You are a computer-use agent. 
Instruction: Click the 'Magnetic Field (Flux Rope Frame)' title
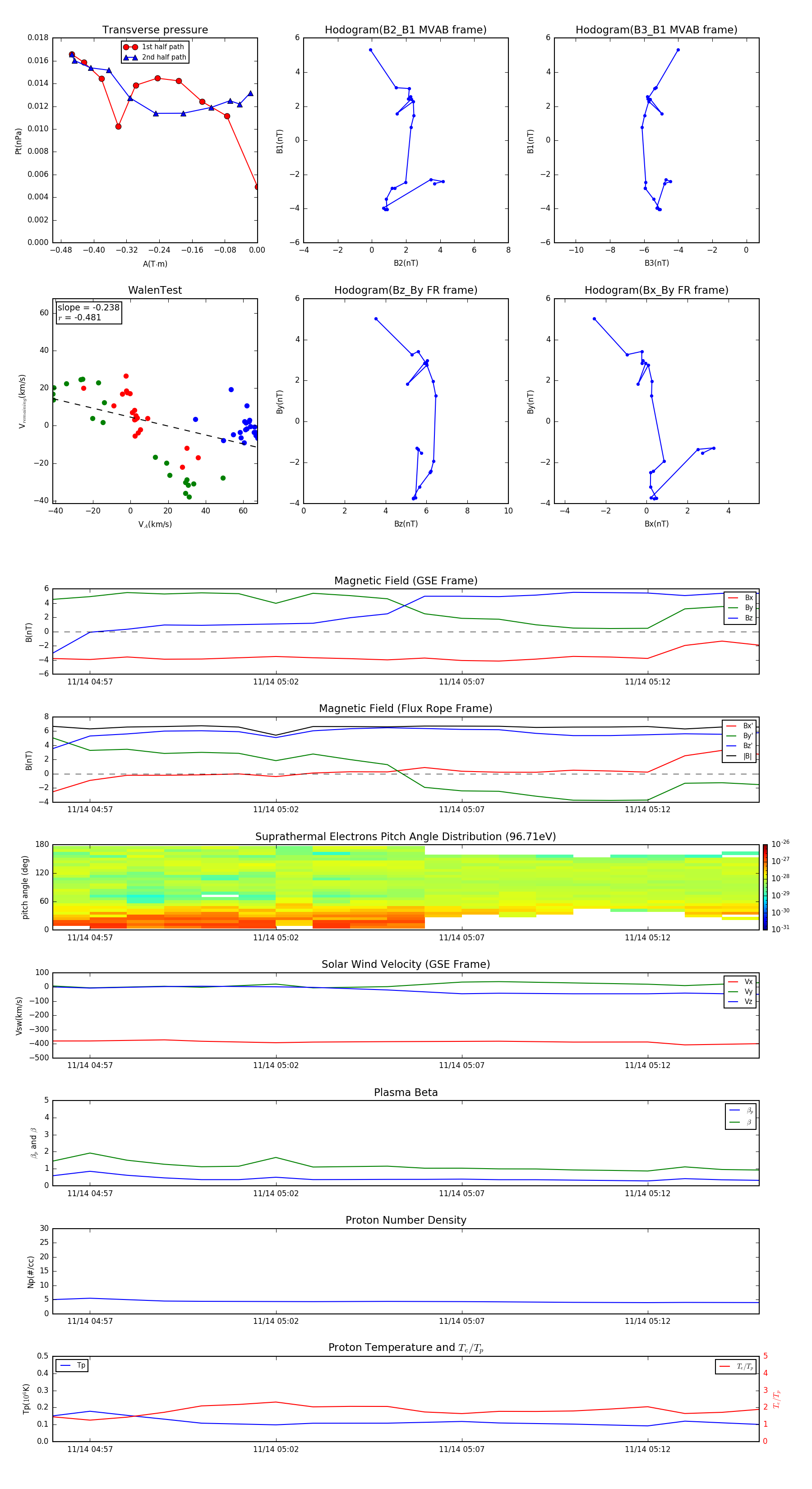406,709
